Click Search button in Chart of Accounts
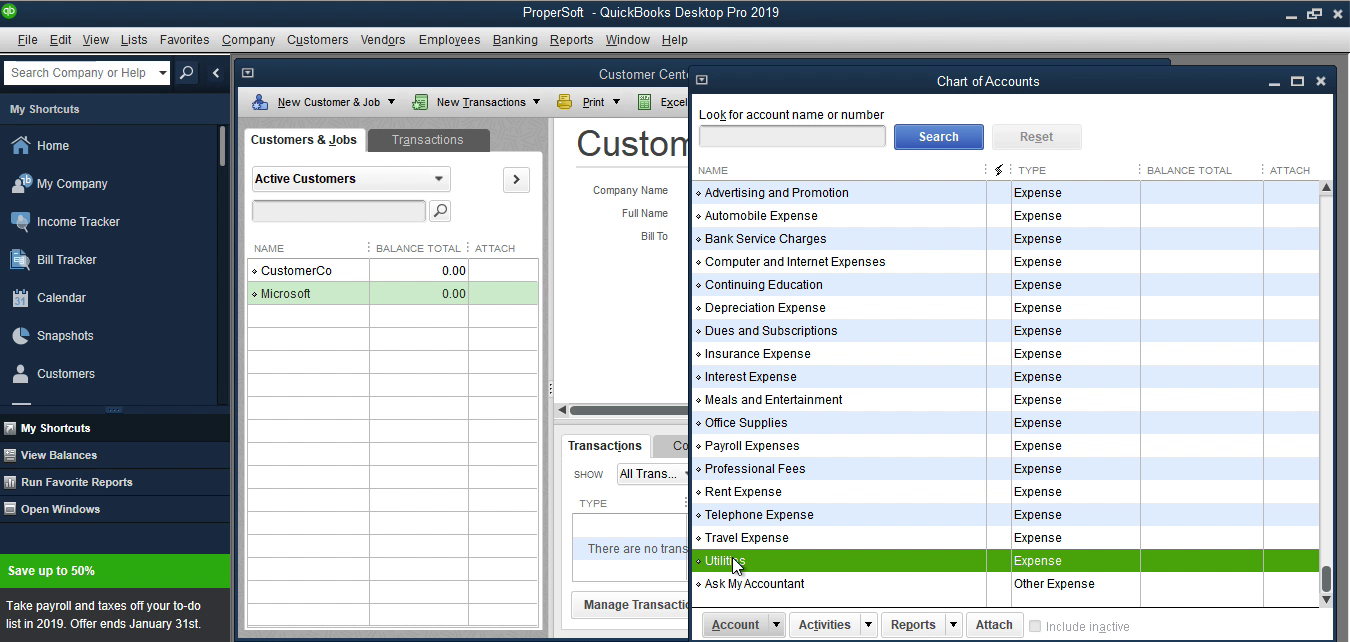Viewport: 1350px width, 642px height. point(939,137)
